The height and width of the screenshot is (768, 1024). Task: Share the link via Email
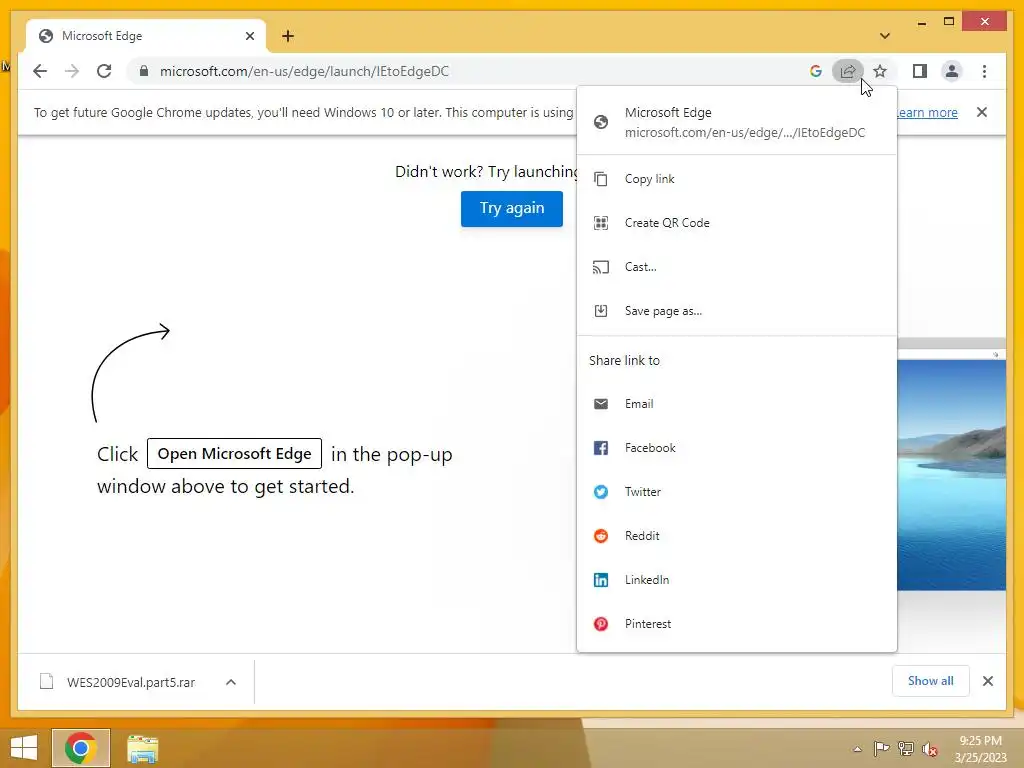click(737, 404)
